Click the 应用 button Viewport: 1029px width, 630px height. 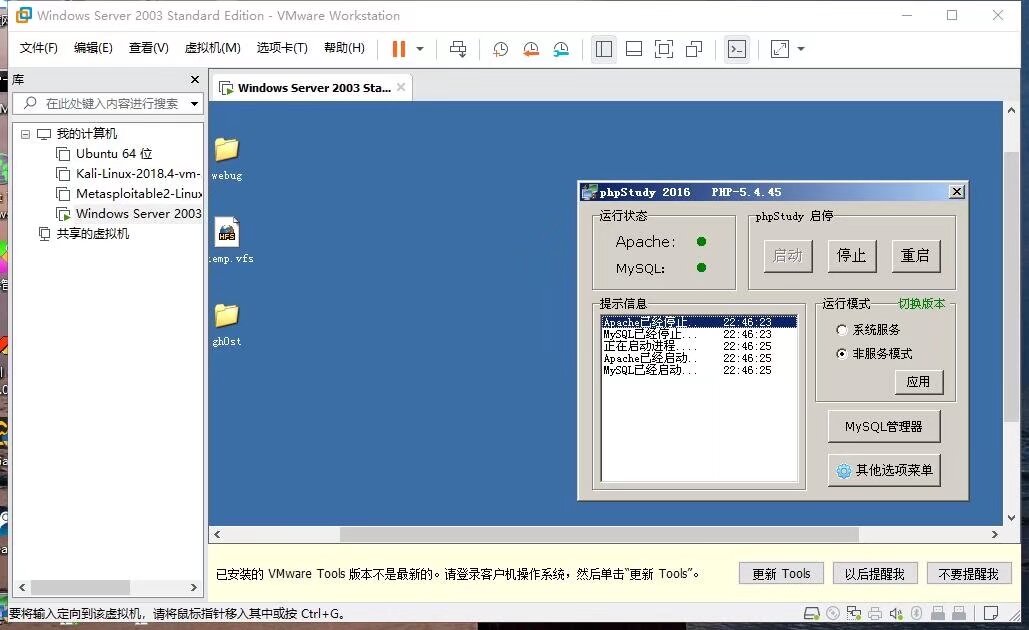tap(919, 382)
